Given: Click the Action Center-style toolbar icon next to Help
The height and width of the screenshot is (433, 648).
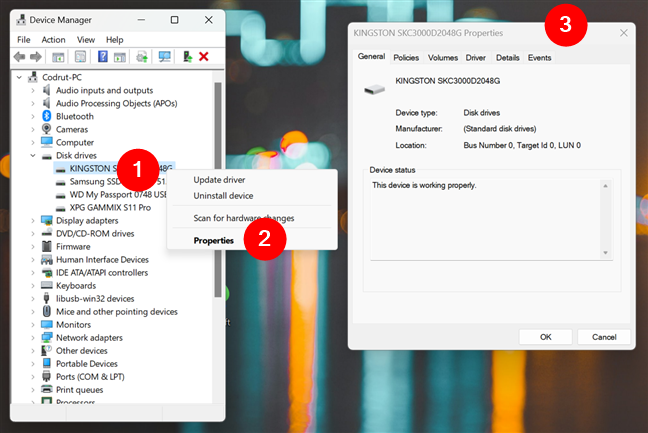Looking at the screenshot, I should [120, 57].
